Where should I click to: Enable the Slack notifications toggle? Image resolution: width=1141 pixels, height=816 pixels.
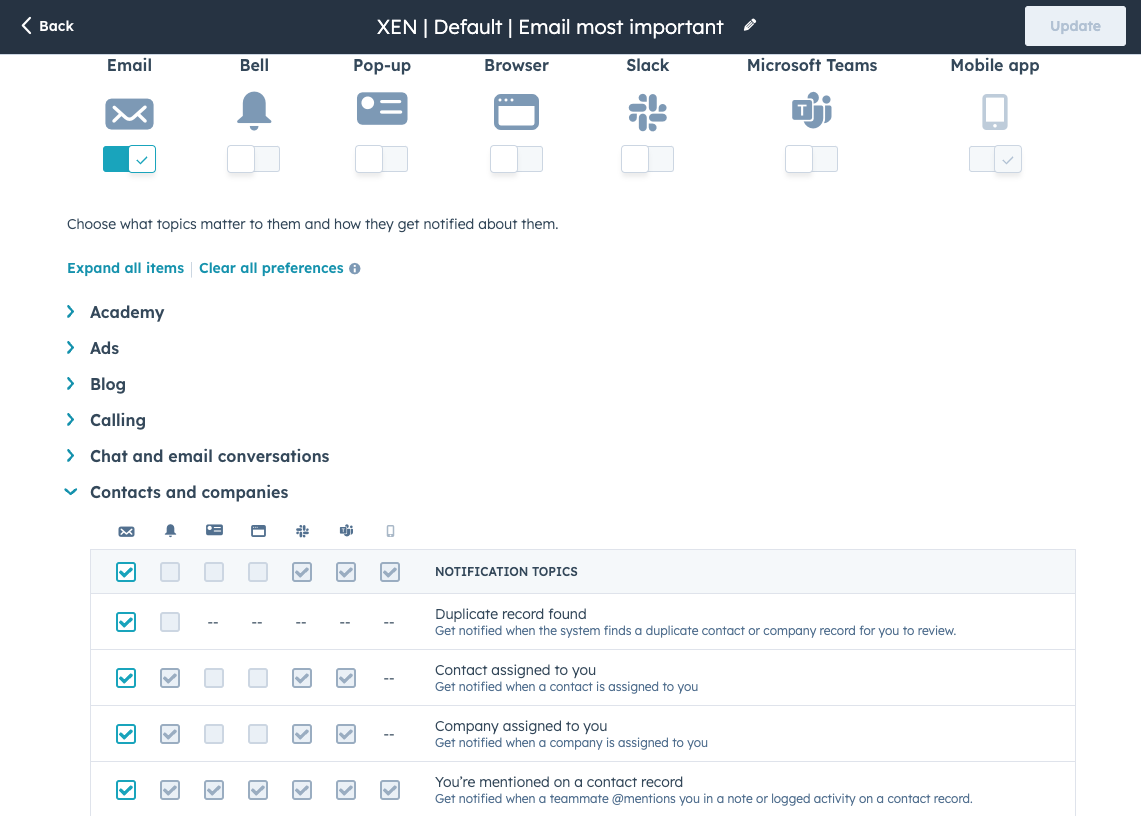[x=647, y=159]
